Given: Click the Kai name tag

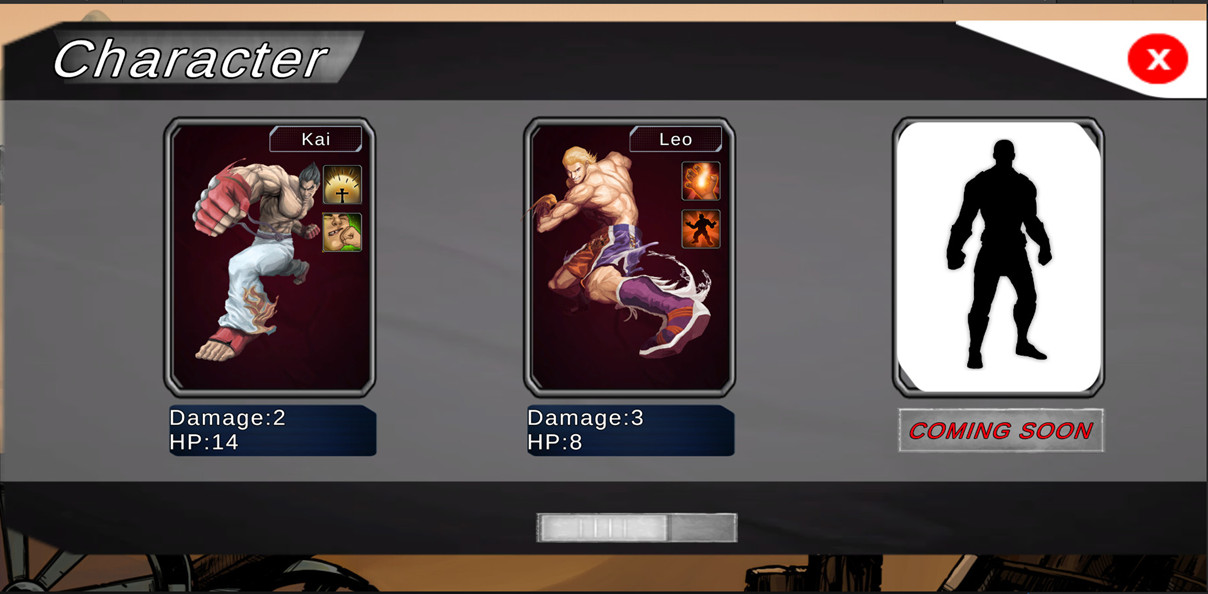Looking at the screenshot, I should pyautogui.click(x=316, y=139).
